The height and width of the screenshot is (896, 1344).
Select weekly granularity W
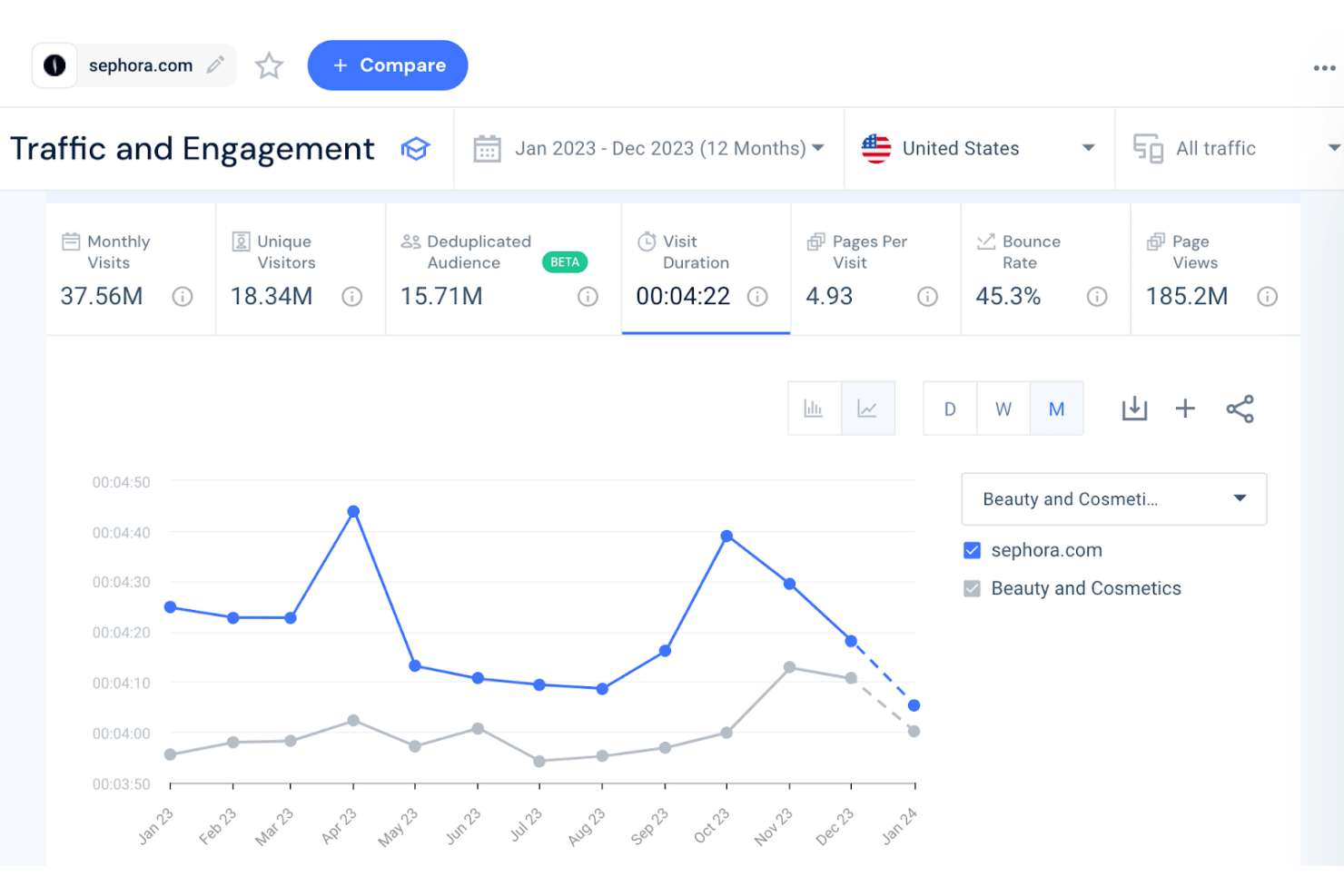point(1003,409)
